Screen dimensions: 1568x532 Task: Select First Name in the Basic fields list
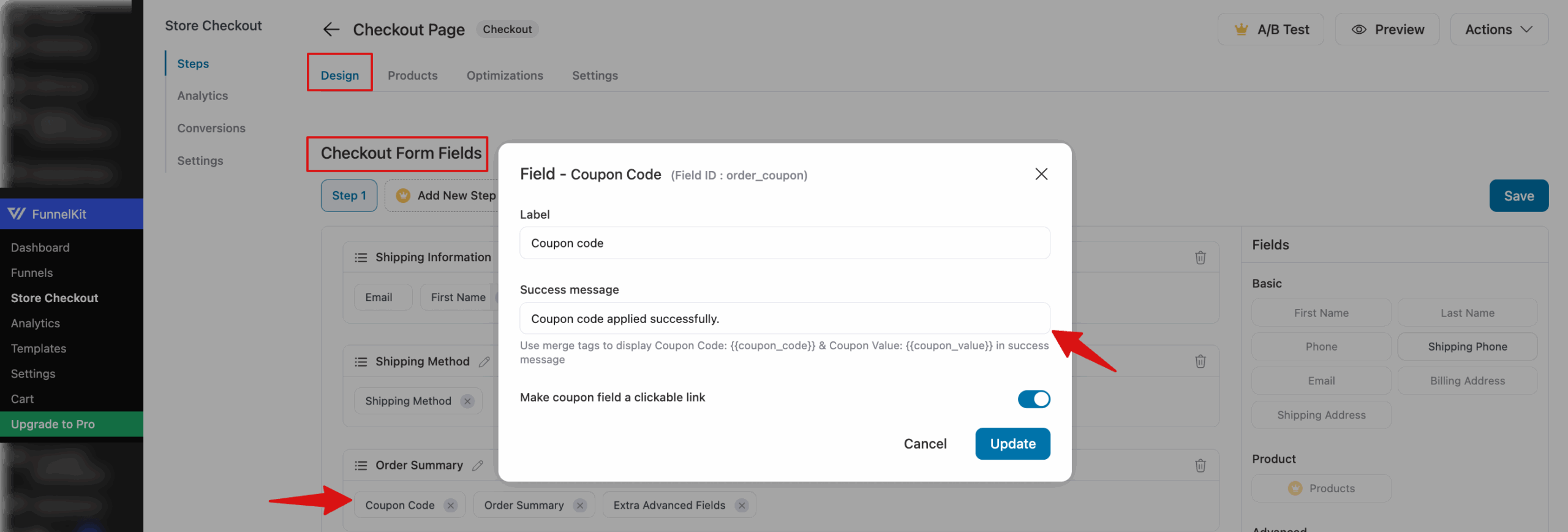[x=1321, y=313]
